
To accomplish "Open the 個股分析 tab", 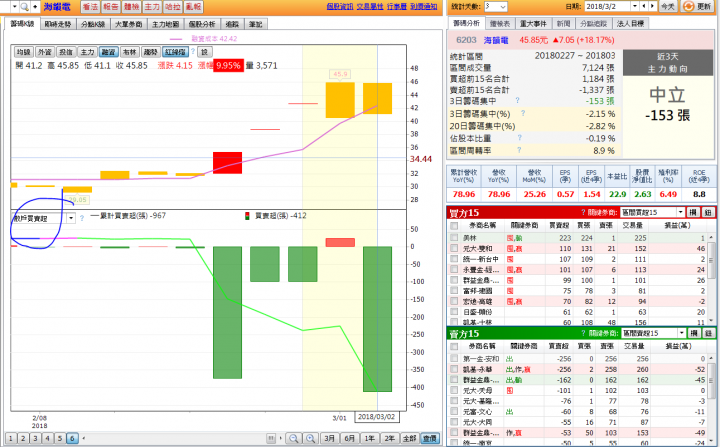I will pos(202,24).
